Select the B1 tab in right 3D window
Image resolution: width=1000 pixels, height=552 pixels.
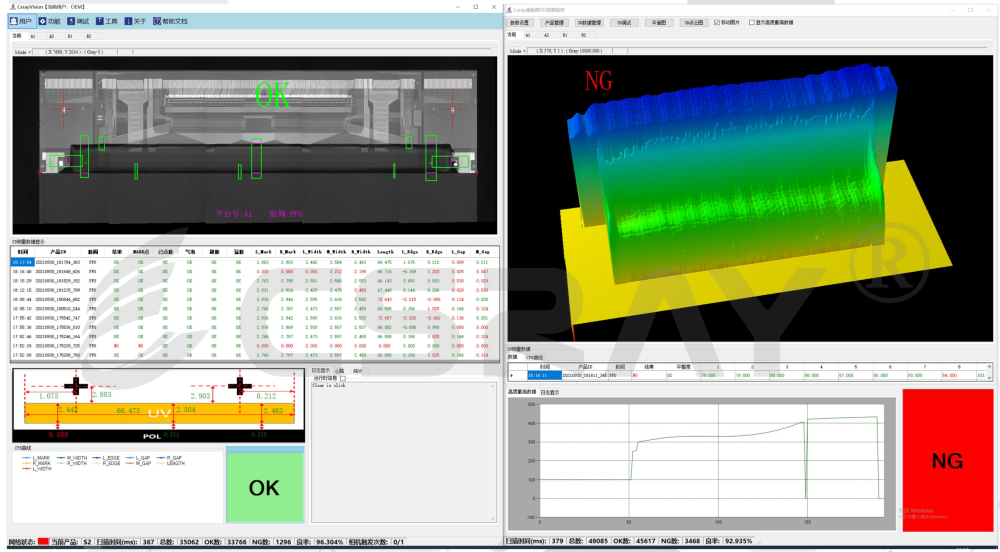tap(566, 34)
